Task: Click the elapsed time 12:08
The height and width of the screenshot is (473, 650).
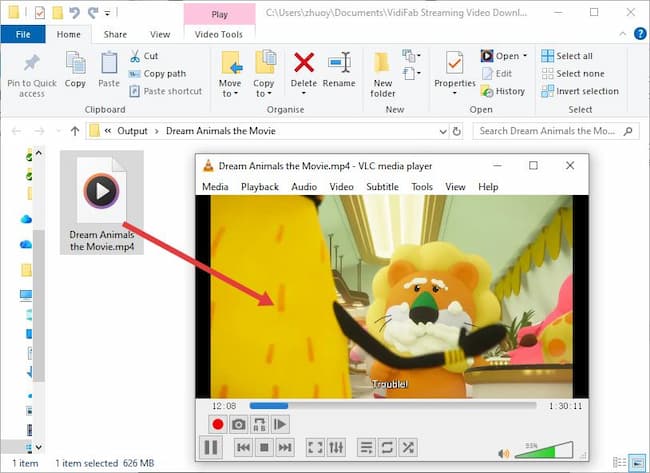Action: pos(224,406)
